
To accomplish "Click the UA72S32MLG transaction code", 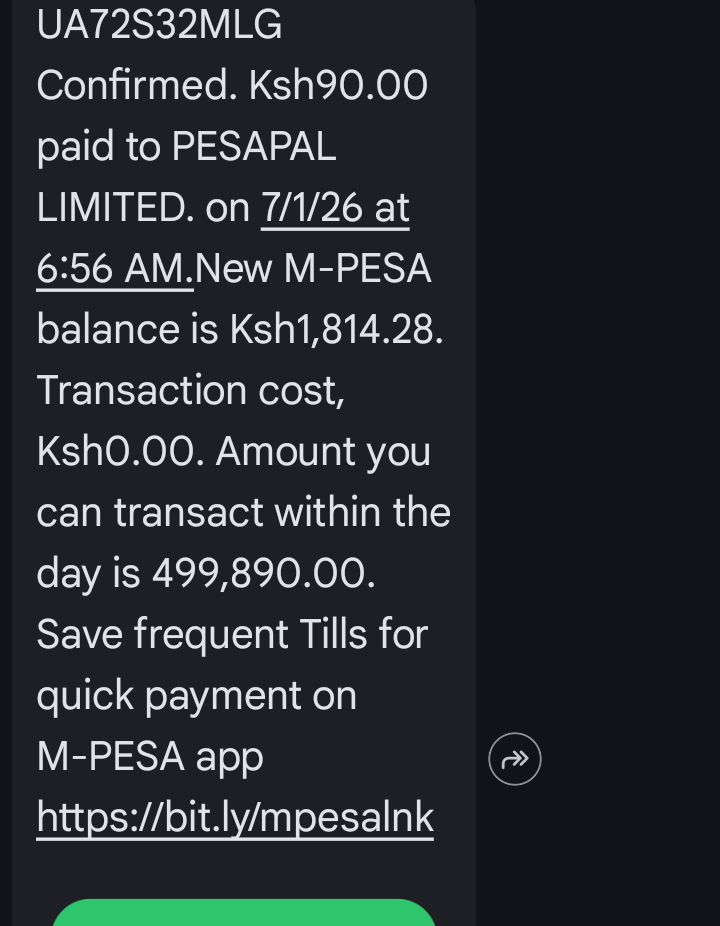I will [x=159, y=25].
